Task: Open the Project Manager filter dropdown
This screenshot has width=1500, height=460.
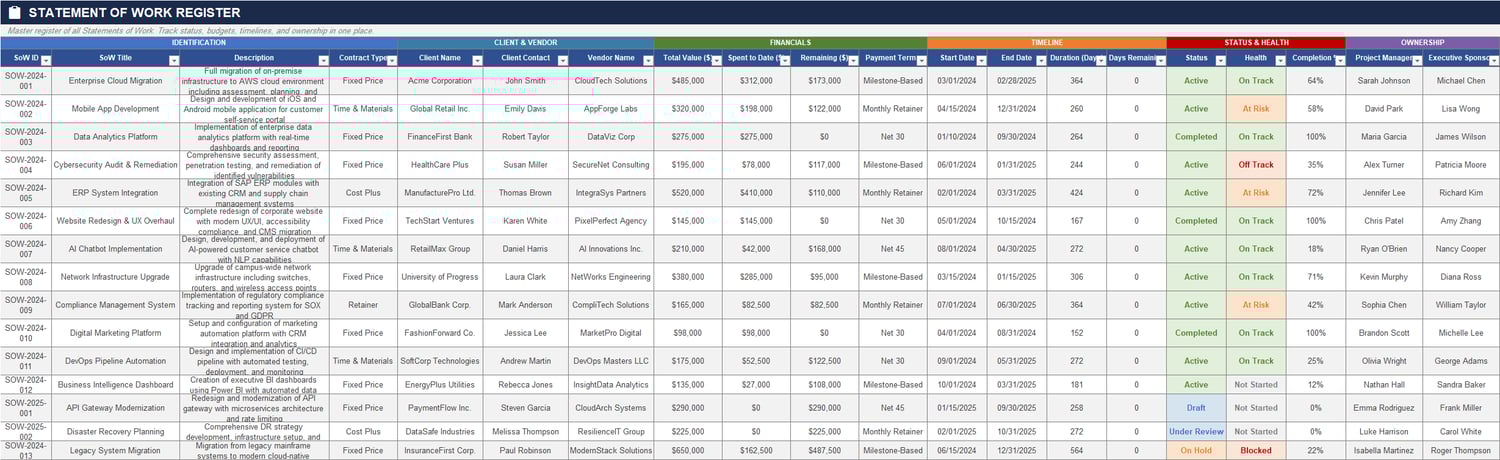Action: (1416, 59)
